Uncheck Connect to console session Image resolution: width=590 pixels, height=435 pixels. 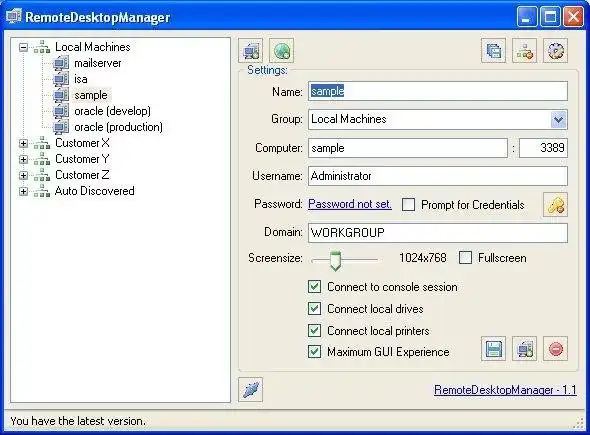[315, 287]
